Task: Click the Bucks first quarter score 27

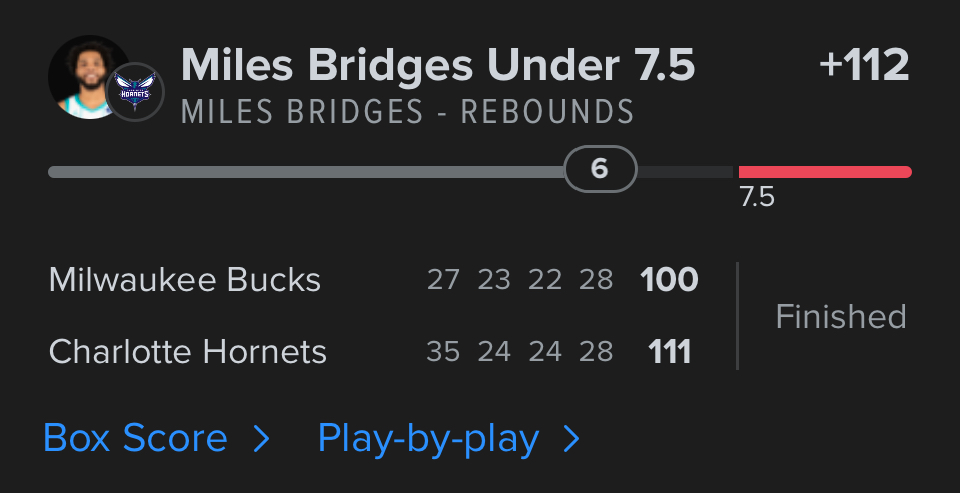Action: [443, 280]
